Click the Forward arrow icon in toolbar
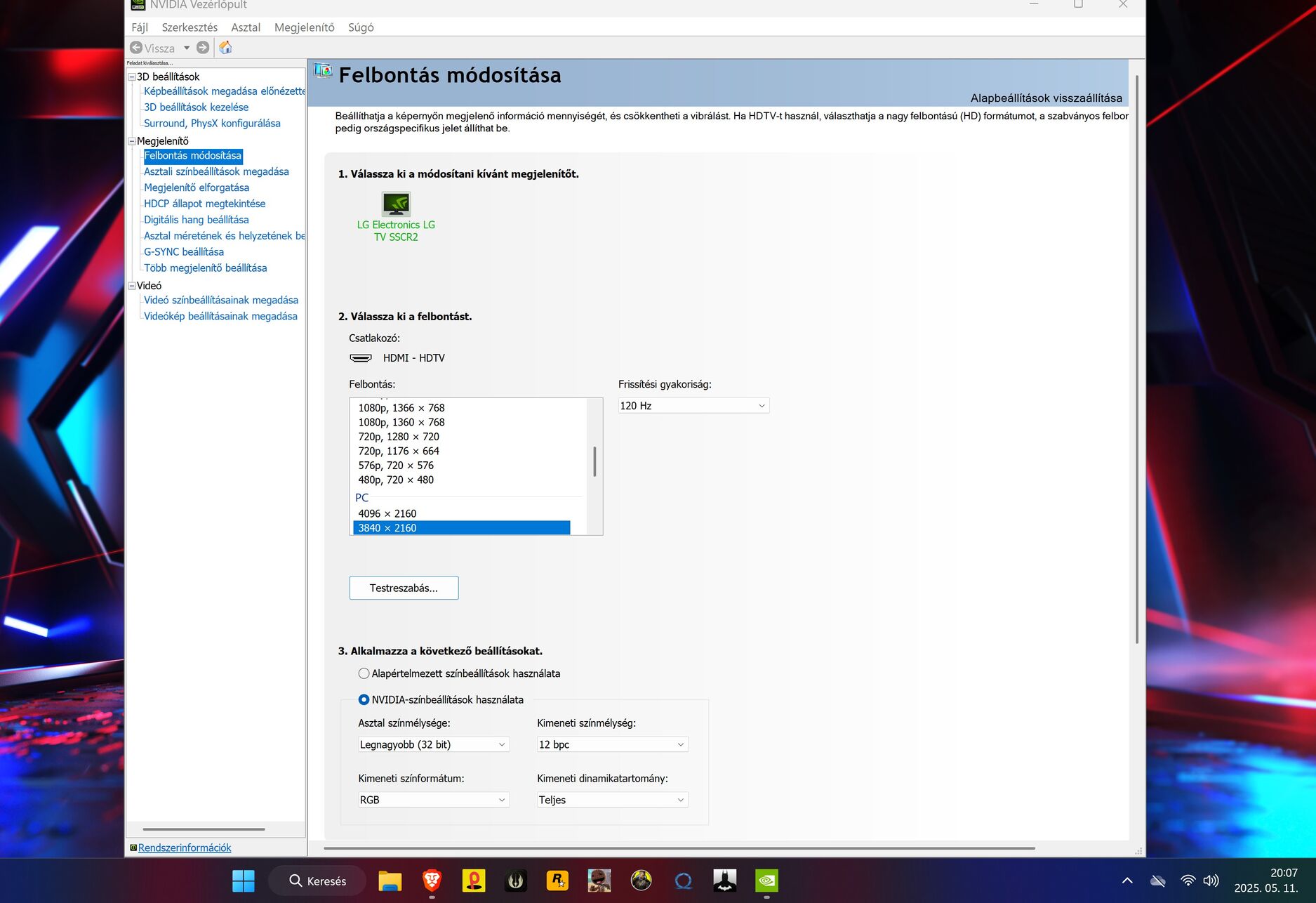This screenshot has height=903, width=1316. (203, 48)
